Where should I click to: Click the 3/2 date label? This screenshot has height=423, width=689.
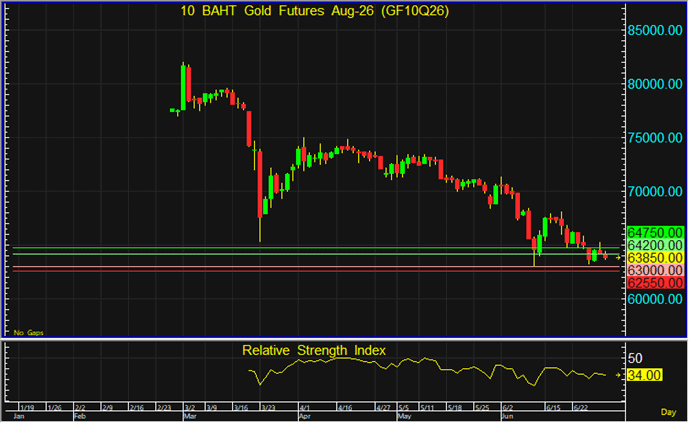pyautogui.click(x=190, y=408)
